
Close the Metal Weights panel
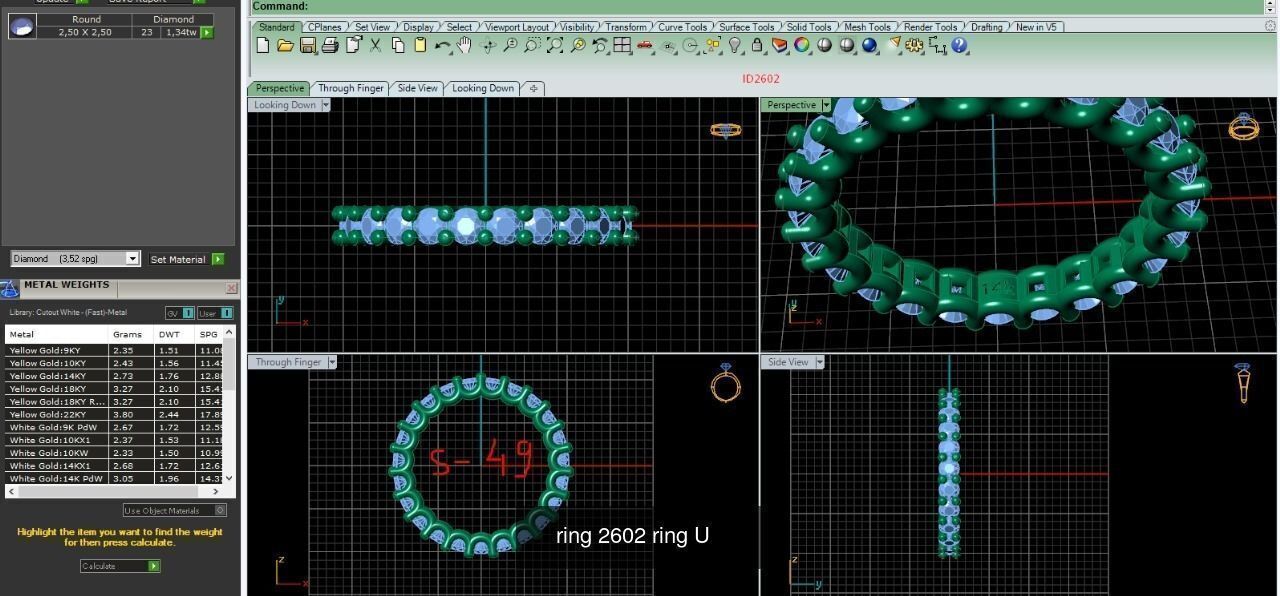point(231,288)
